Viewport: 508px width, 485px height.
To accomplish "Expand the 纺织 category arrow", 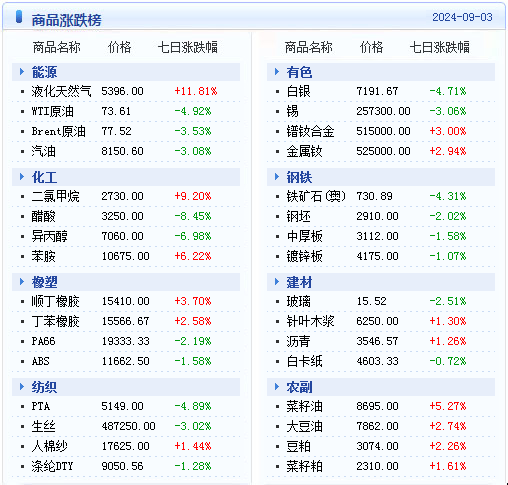I will [22, 386].
